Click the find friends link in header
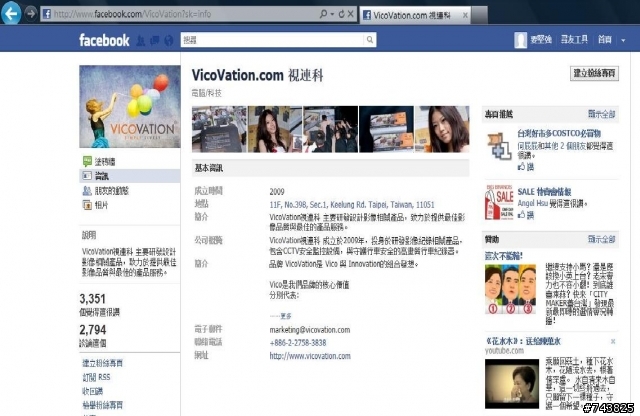The height and width of the screenshot is (416, 640). 574,40
